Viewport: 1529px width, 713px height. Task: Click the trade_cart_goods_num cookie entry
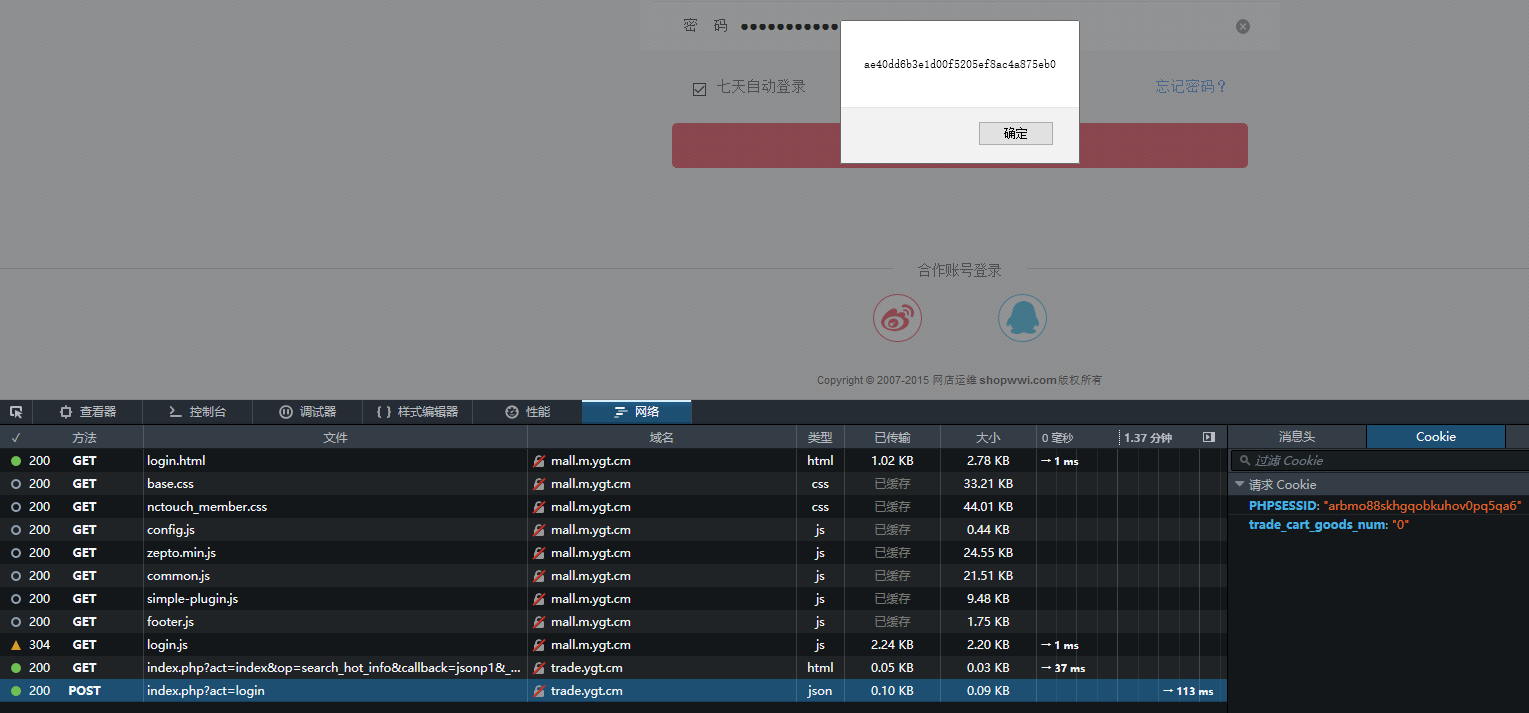pos(1329,525)
